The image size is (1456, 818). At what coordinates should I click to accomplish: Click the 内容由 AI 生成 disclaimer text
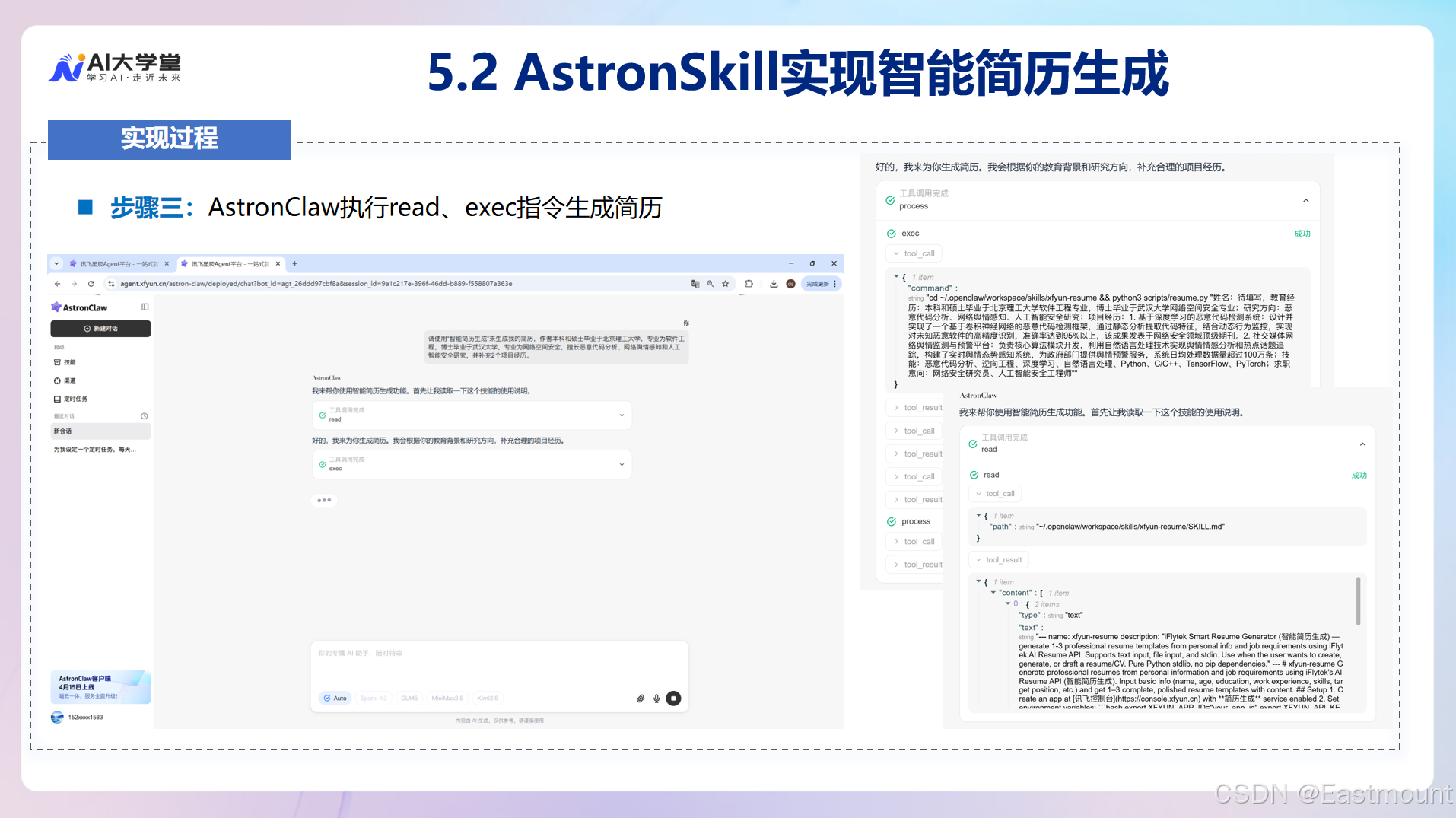(500, 721)
